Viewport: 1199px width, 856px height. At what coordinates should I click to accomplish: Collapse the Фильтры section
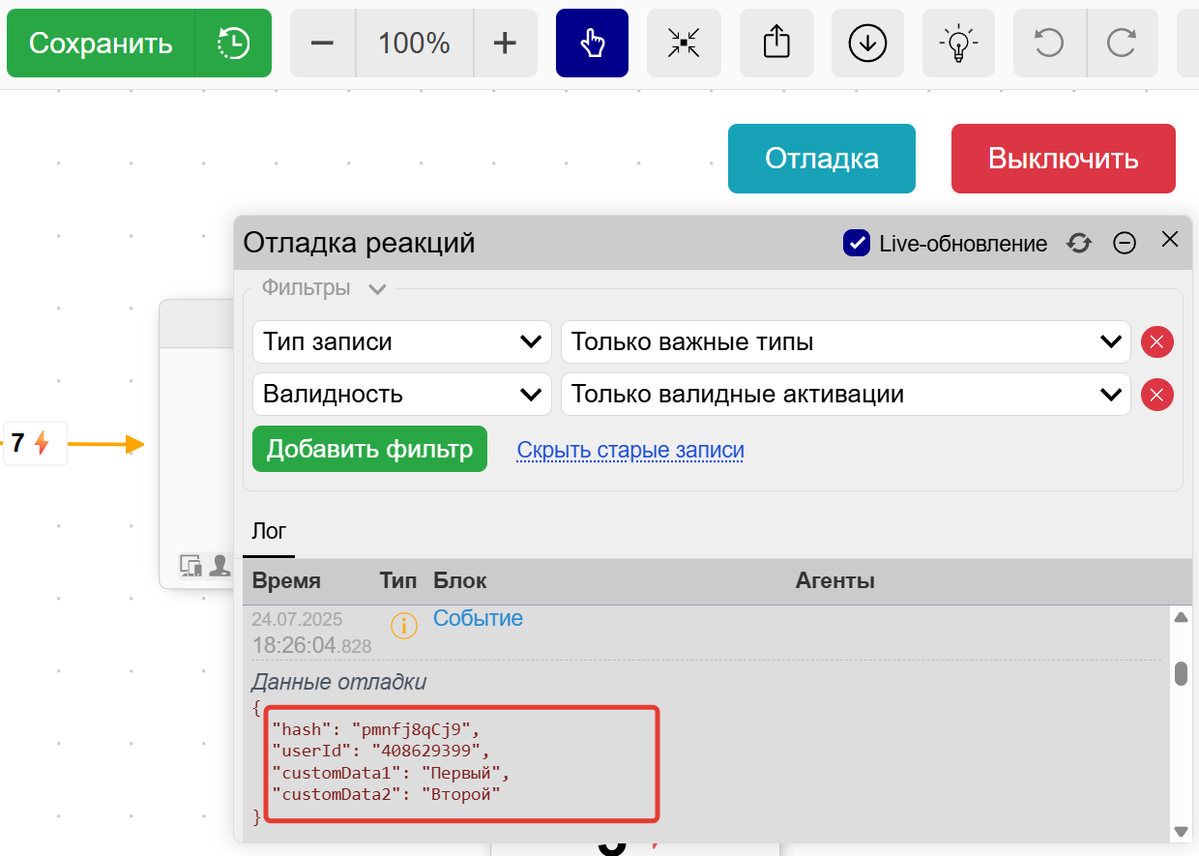pyautogui.click(x=377, y=289)
